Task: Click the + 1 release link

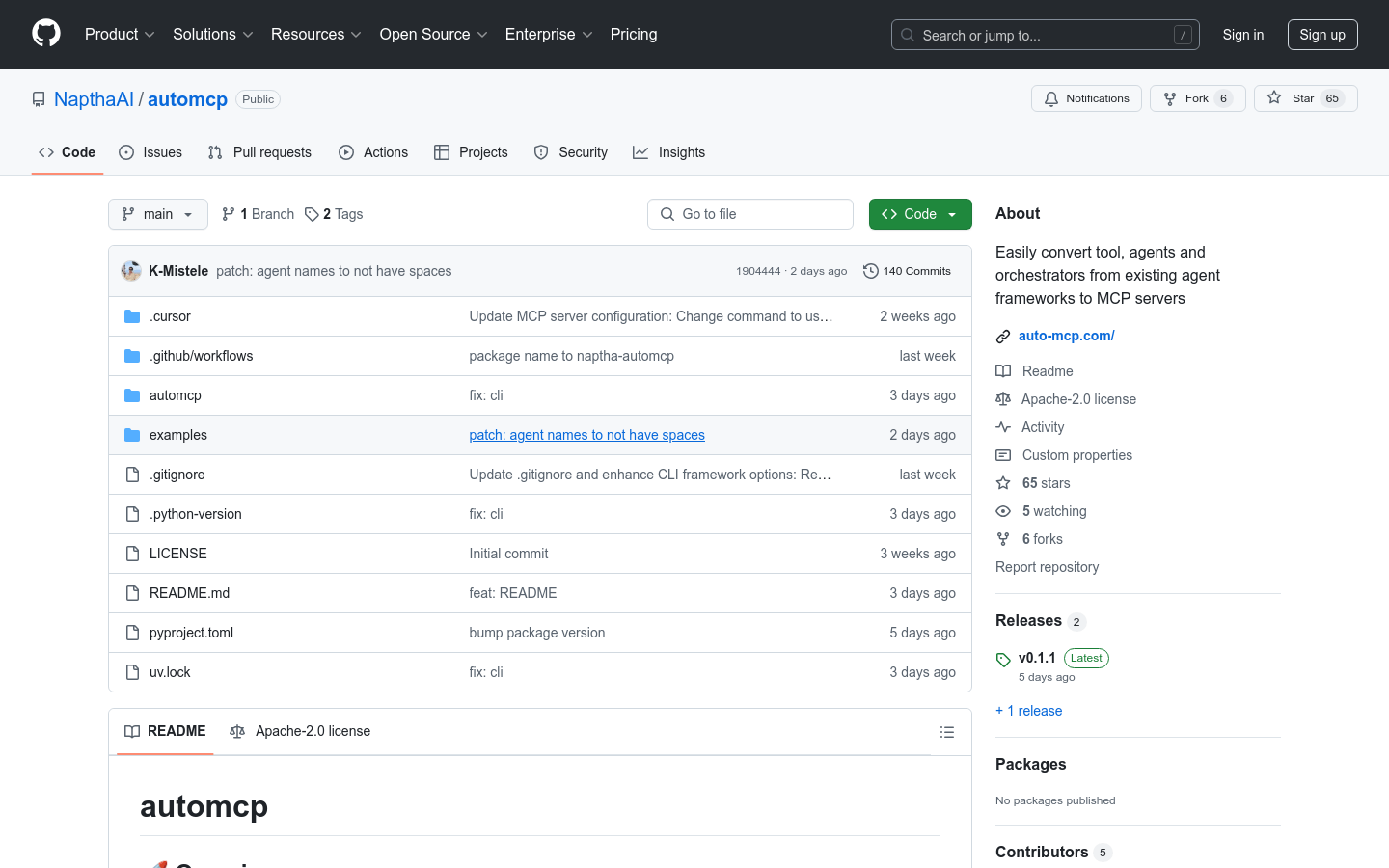Action: tap(1029, 711)
